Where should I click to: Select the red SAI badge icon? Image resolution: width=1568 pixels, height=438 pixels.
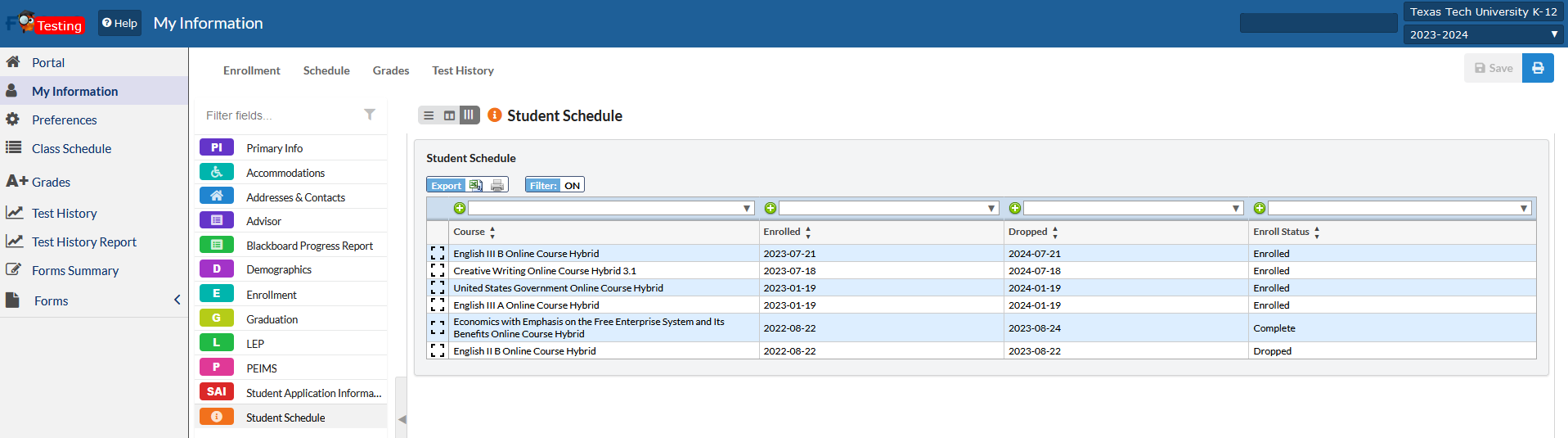tap(217, 391)
